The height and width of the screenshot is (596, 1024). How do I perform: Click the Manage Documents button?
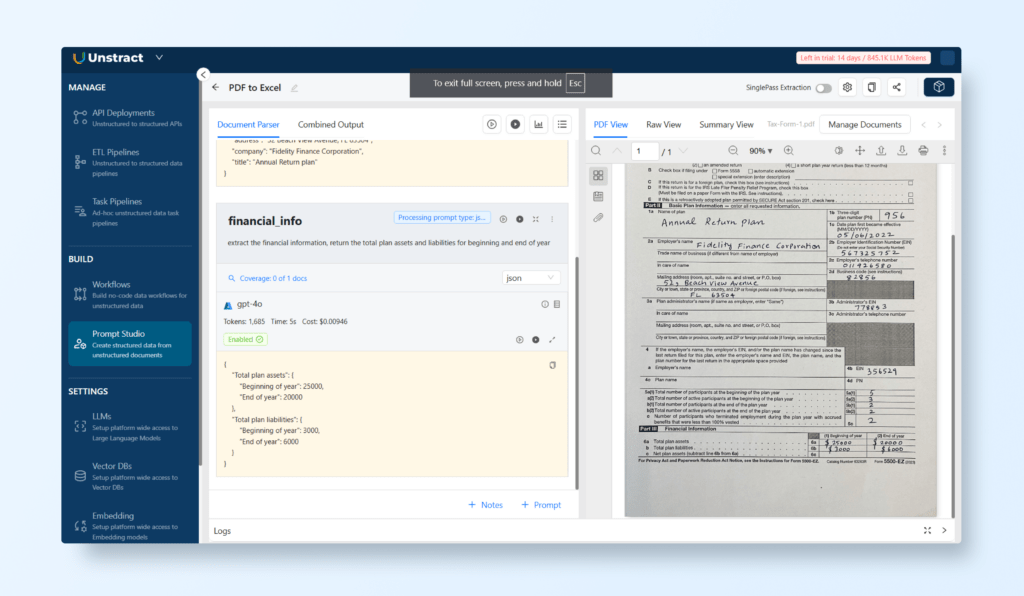(865, 125)
